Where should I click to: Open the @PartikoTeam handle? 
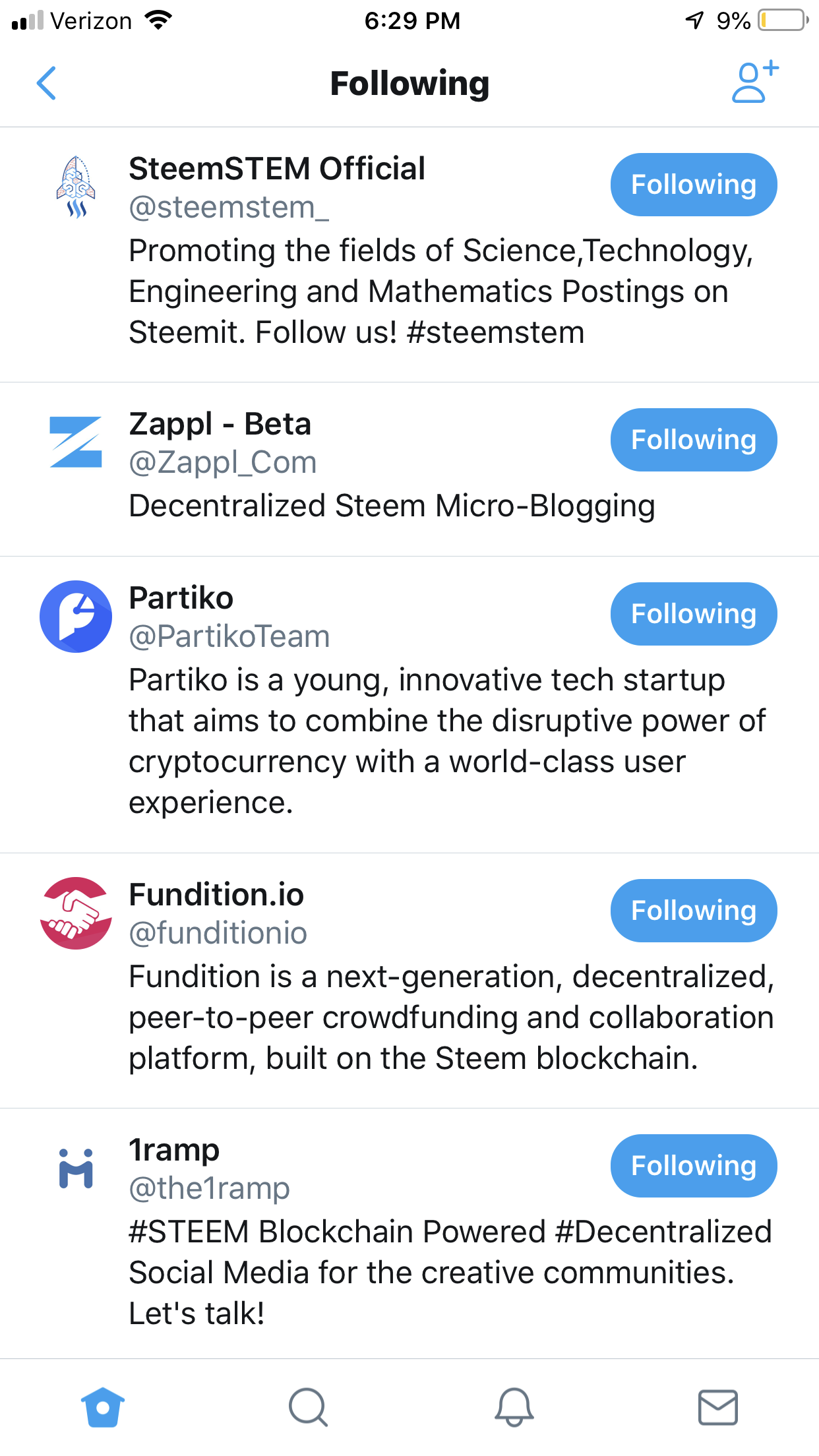coord(229,637)
